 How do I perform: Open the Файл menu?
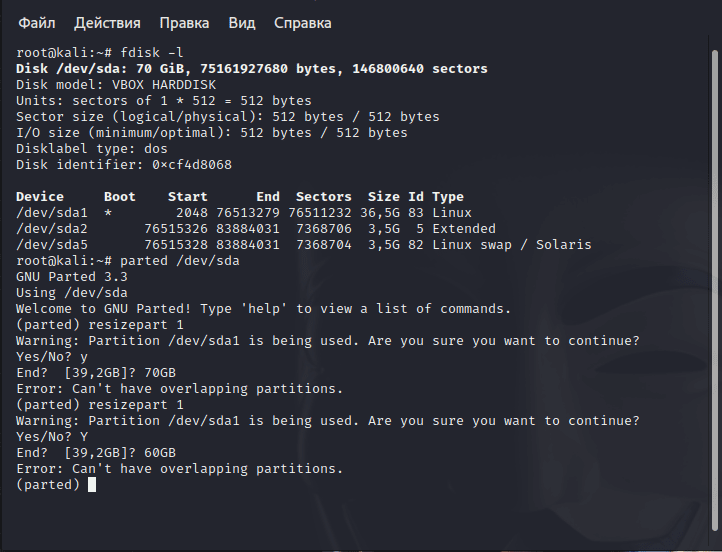click(37, 23)
